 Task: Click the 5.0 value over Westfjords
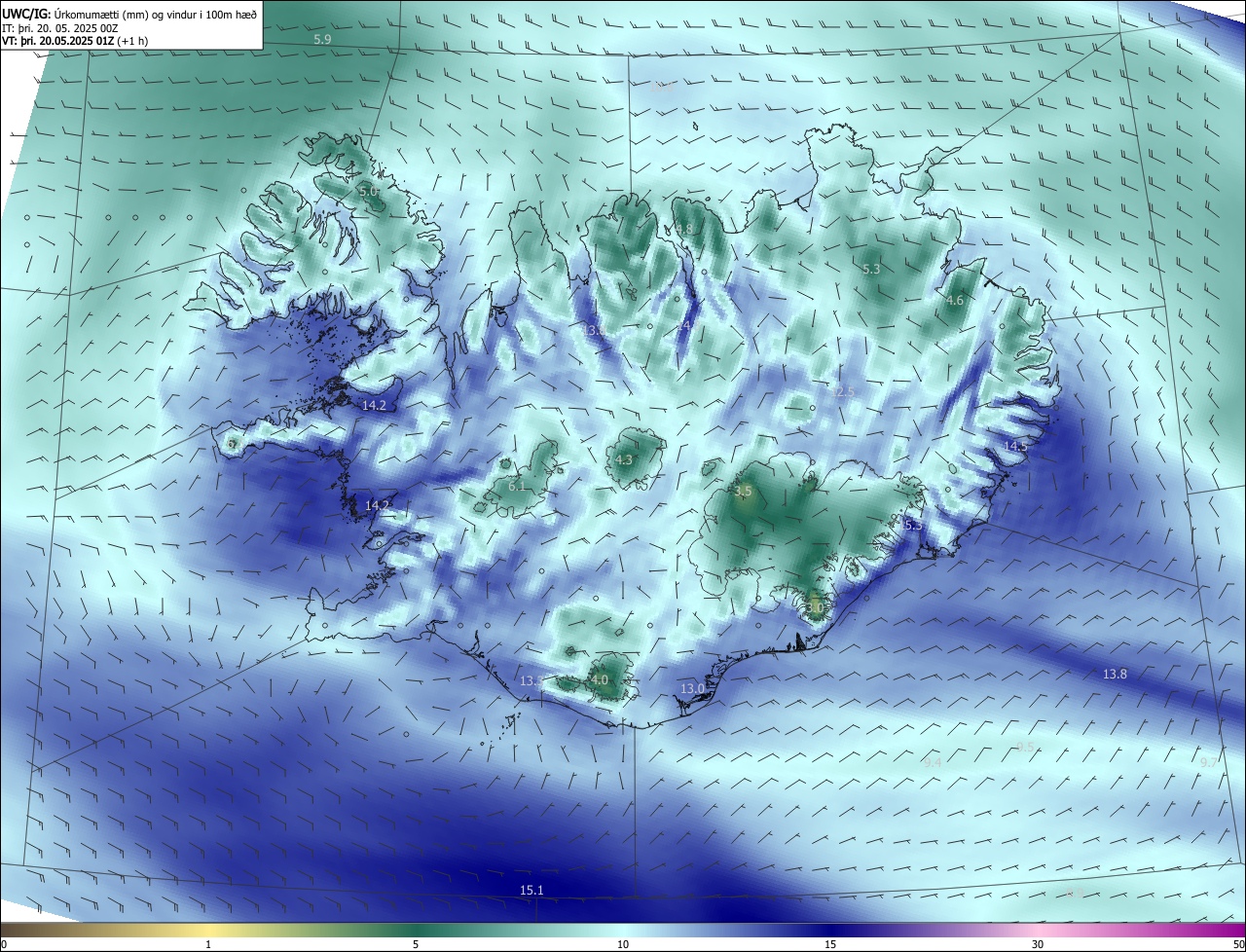(x=368, y=192)
